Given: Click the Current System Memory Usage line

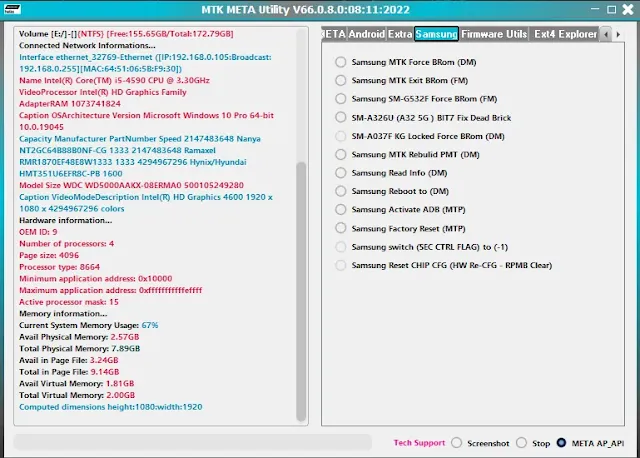Looking at the screenshot, I should [89, 325].
